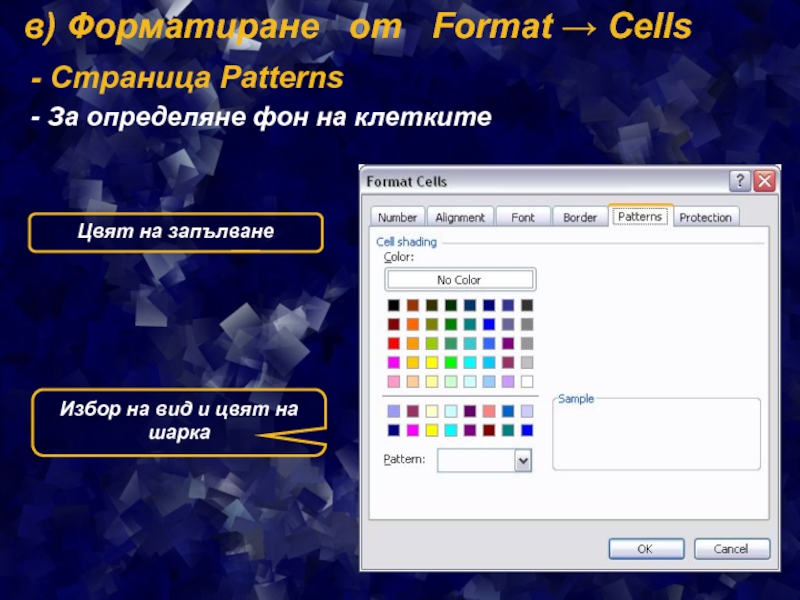800x600 pixels.
Task: Choose the brown swatch in top row
Action: [x=413, y=305]
